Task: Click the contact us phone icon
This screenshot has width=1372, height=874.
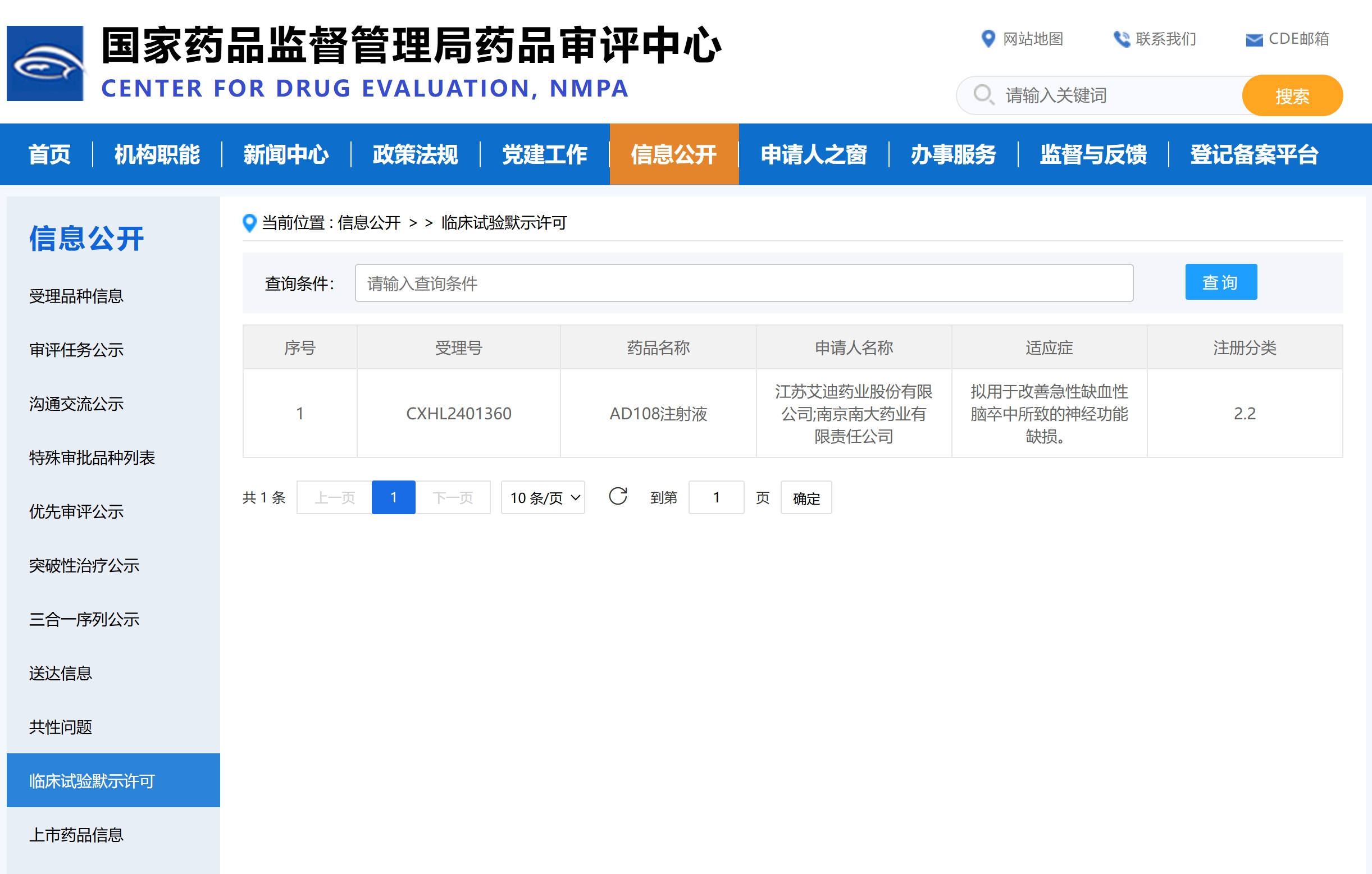Action: 1121,39
